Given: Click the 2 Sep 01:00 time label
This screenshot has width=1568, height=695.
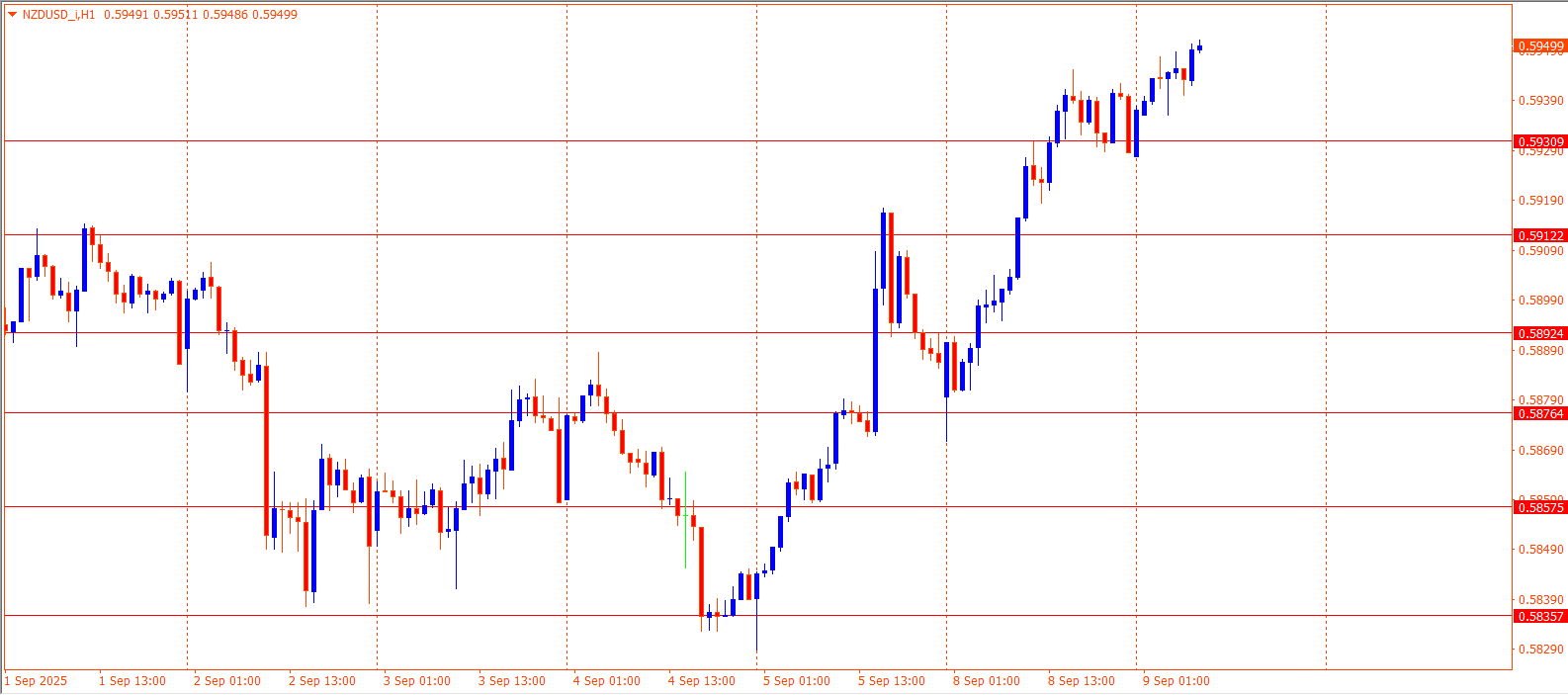Looking at the screenshot, I should point(227,681).
